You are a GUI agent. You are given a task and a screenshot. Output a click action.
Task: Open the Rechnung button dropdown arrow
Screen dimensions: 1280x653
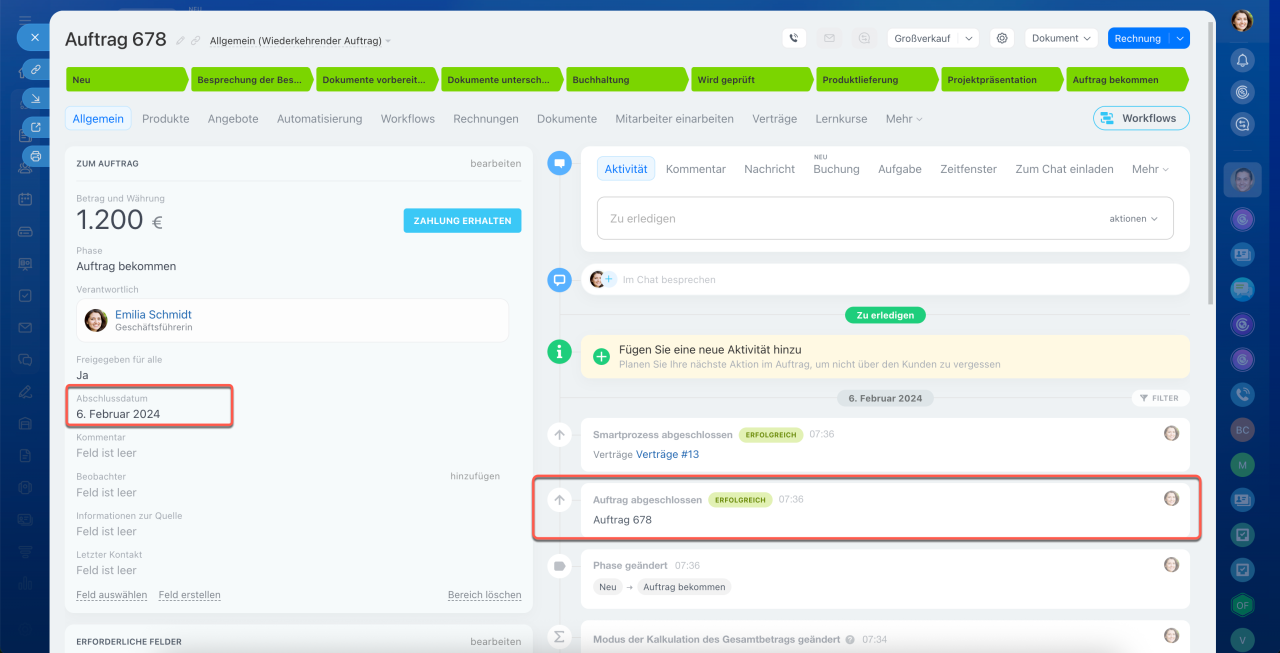pyautogui.click(x=1180, y=38)
